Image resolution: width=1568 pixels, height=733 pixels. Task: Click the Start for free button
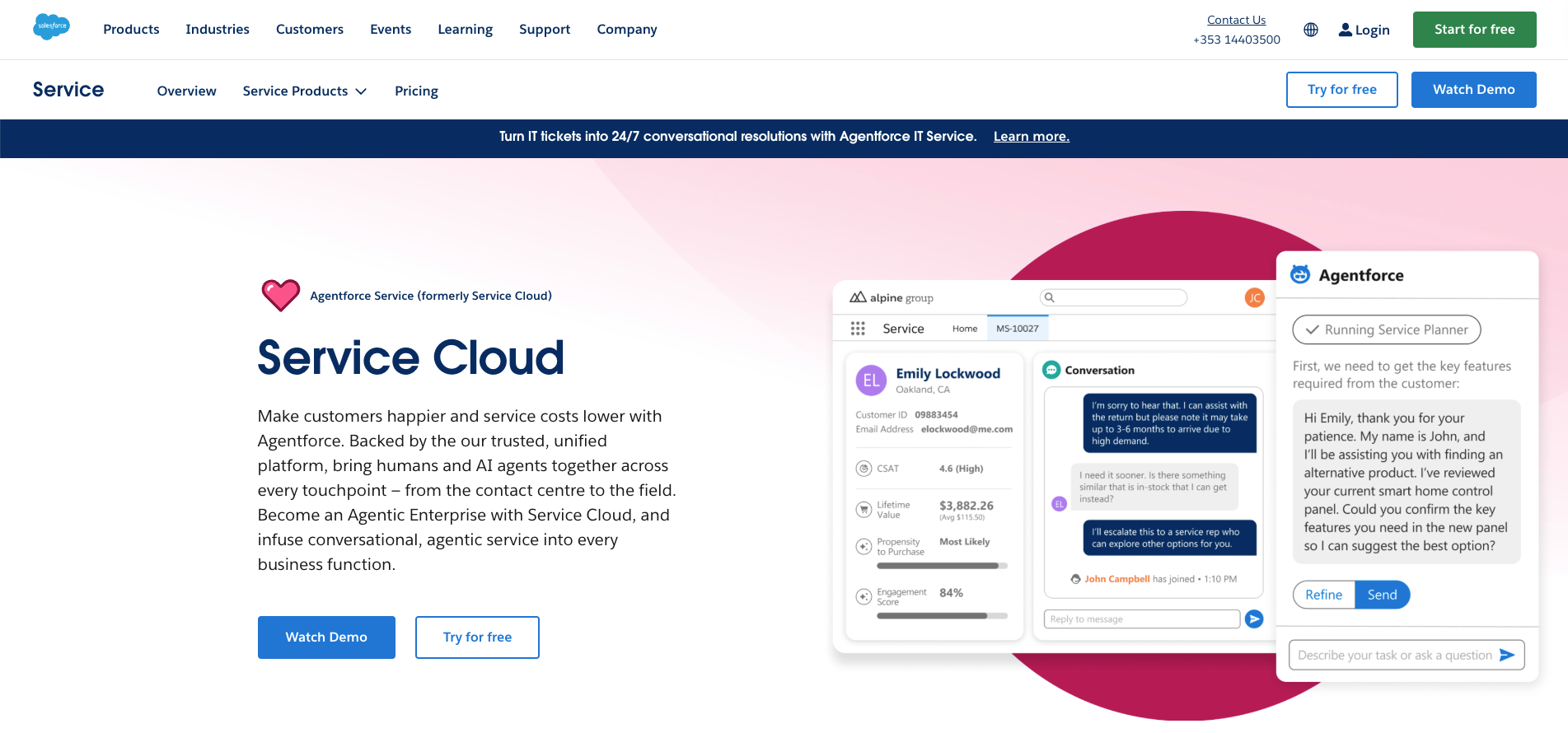click(x=1474, y=30)
